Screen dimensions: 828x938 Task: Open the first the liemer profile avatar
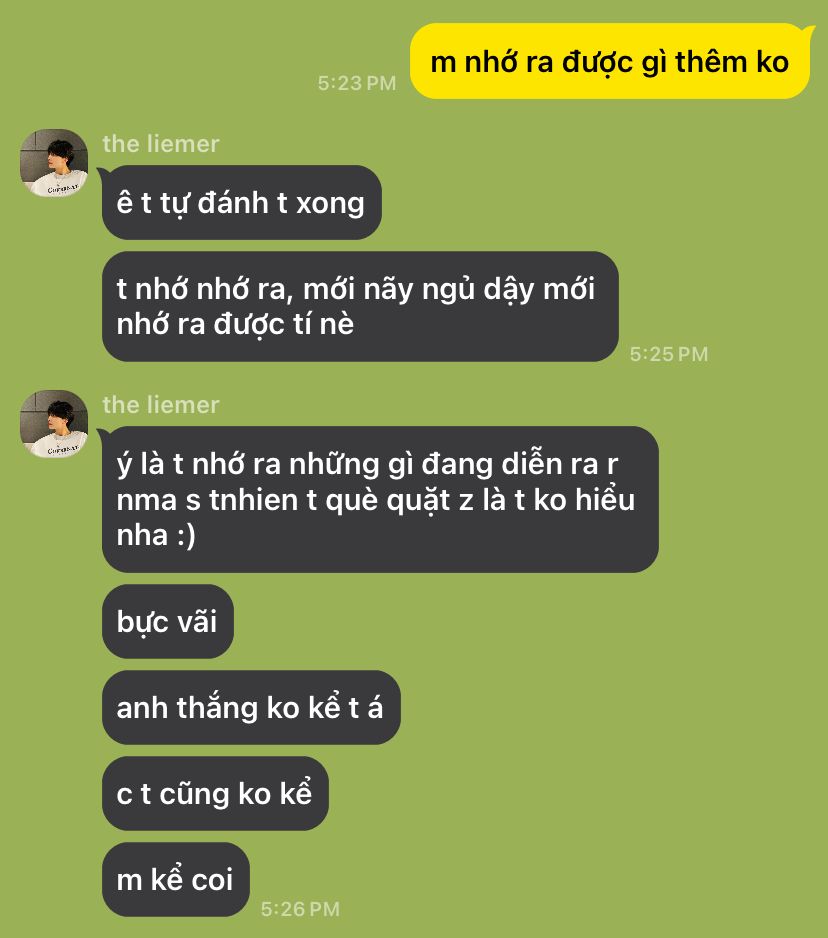point(54,163)
